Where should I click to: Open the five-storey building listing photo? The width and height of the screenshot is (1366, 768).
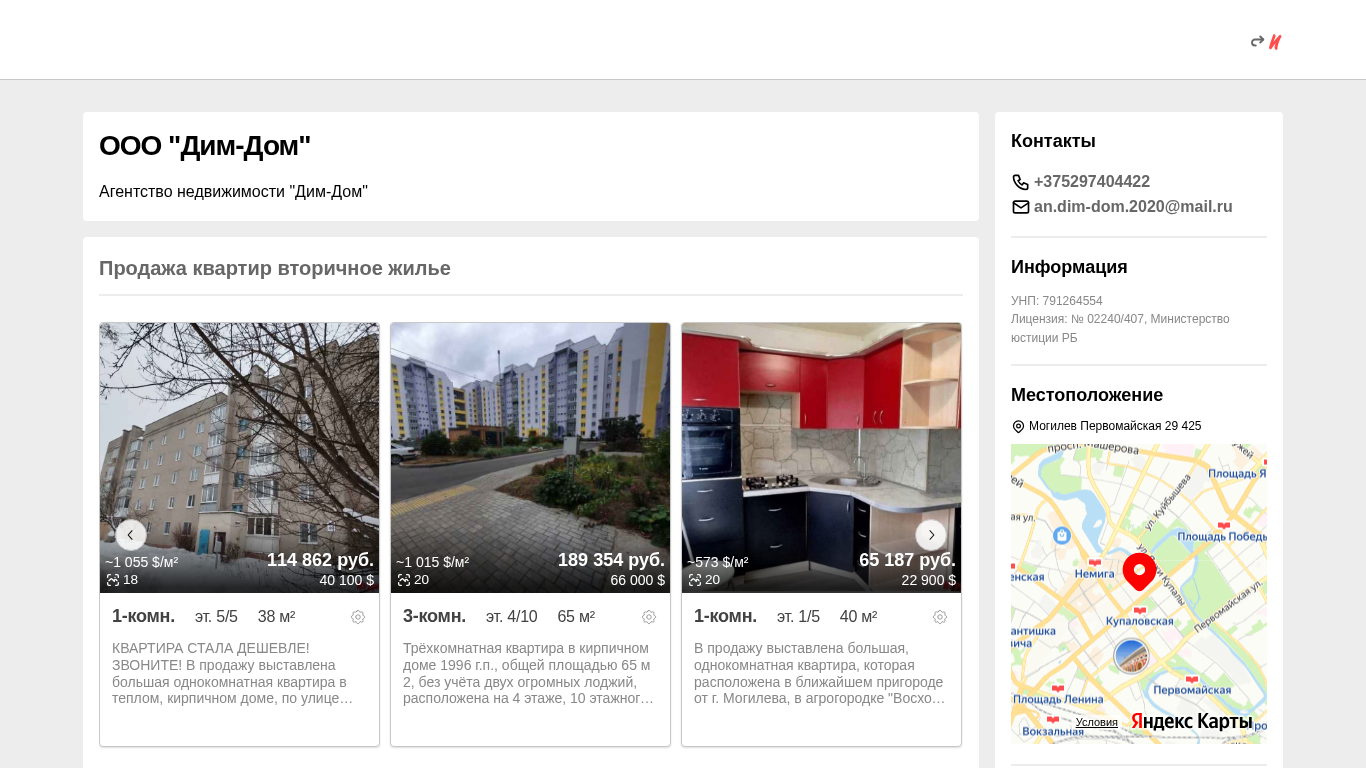click(x=240, y=458)
